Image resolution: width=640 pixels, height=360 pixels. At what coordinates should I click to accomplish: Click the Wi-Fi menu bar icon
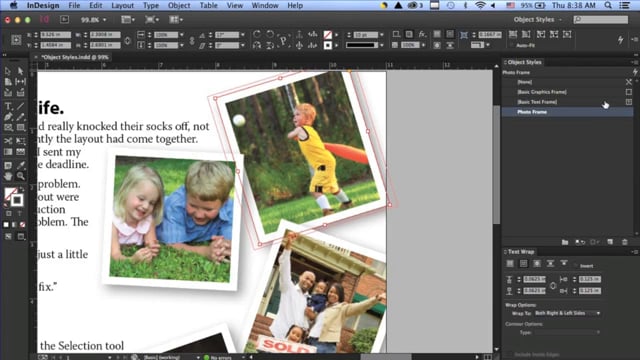[x=480, y=5]
